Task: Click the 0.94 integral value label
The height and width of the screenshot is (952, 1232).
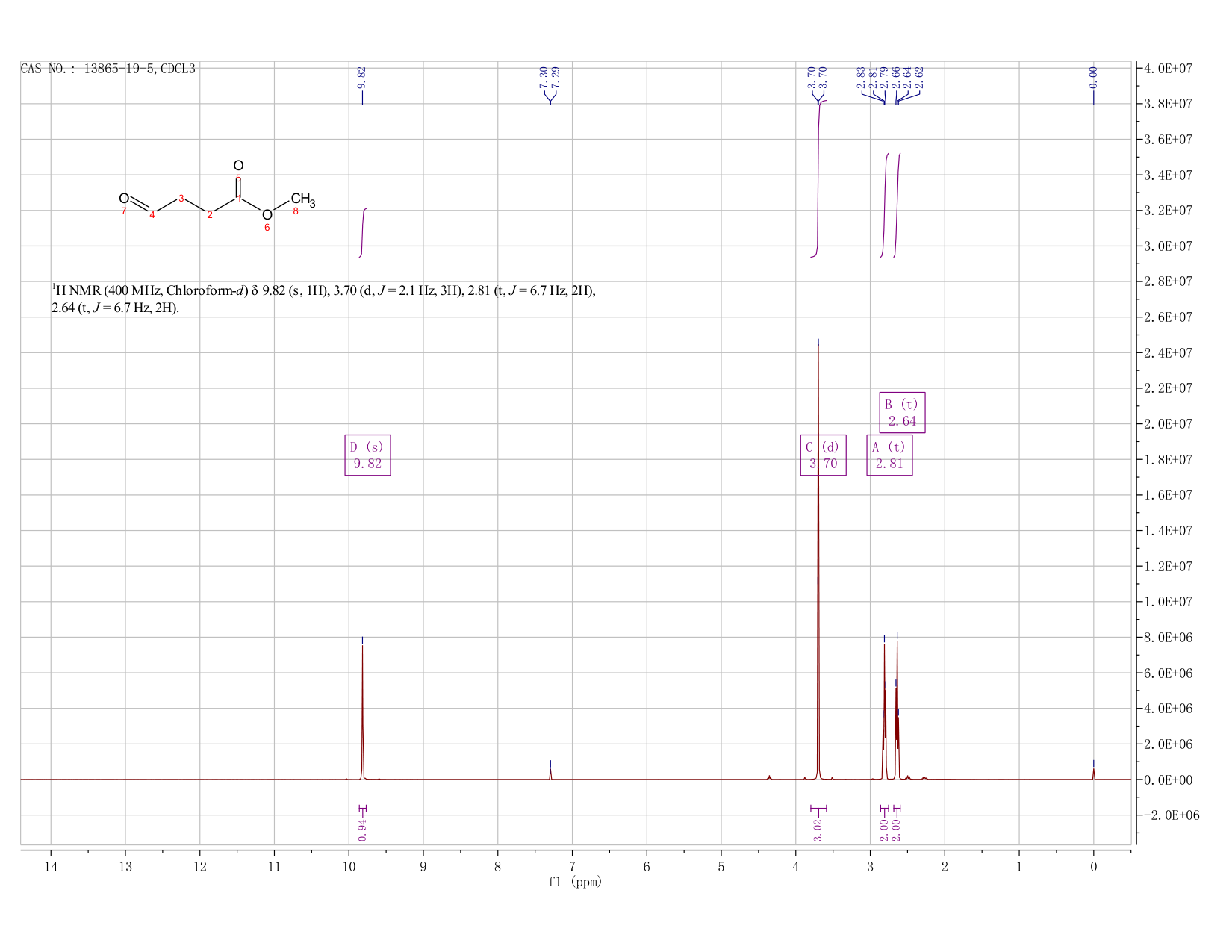Action: 362,830
